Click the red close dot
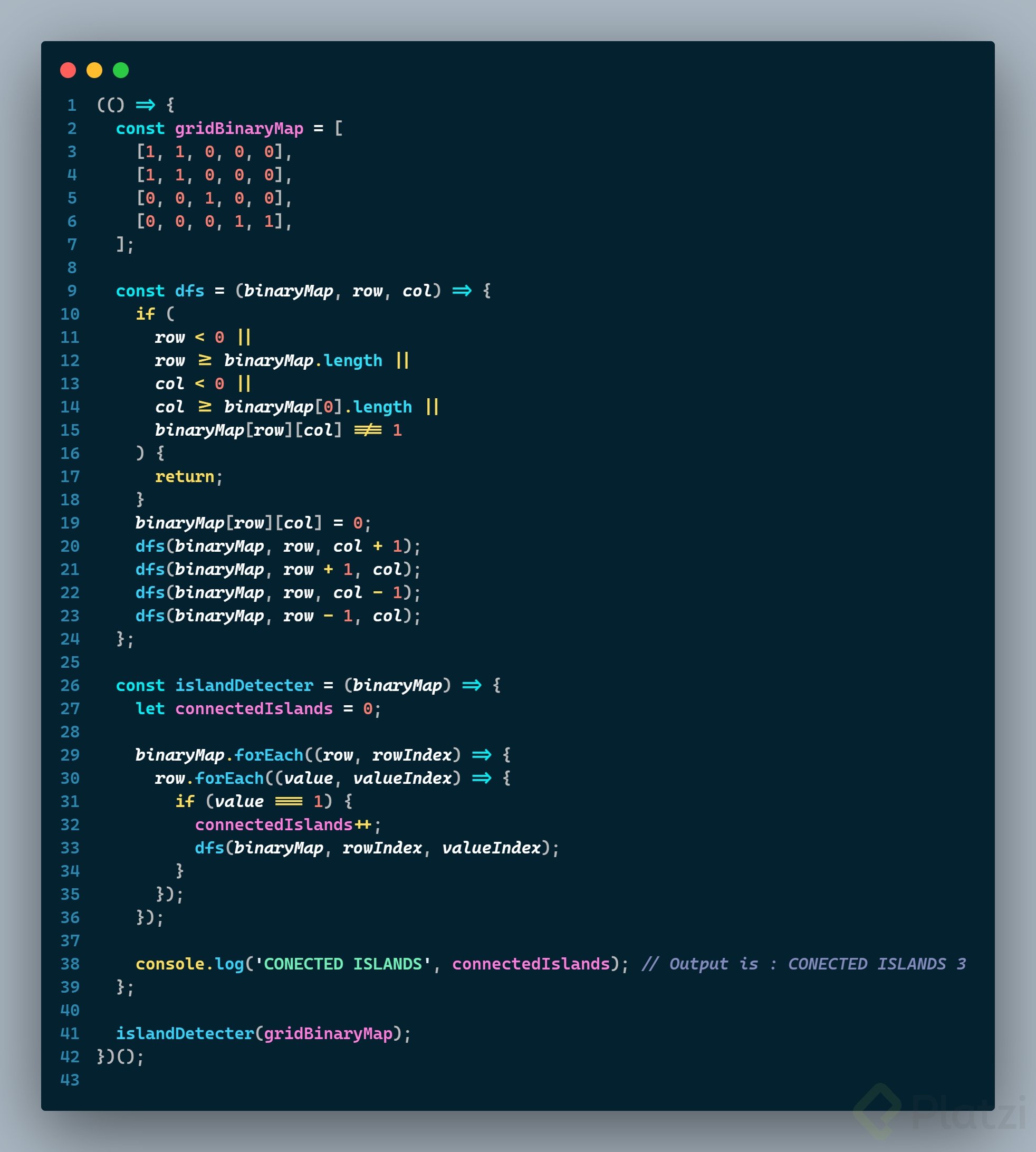Screen dimensions: 1036x1152 68,70
